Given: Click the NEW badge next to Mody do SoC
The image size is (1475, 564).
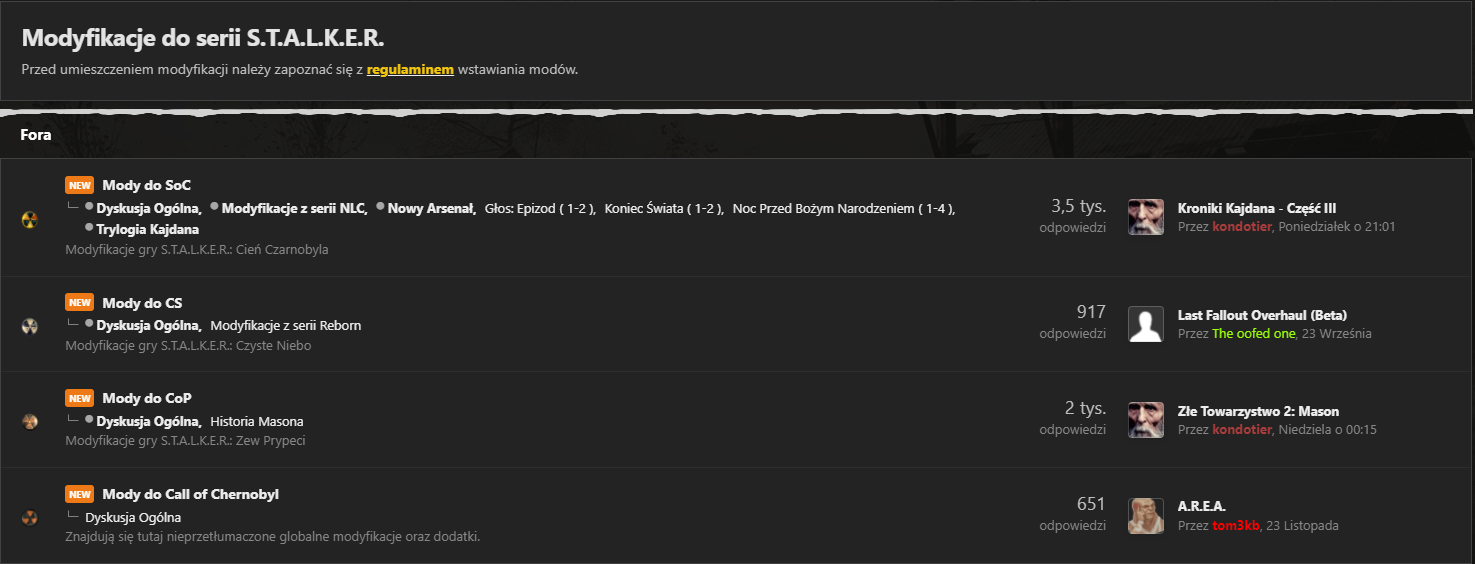Looking at the screenshot, I should coord(80,185).
